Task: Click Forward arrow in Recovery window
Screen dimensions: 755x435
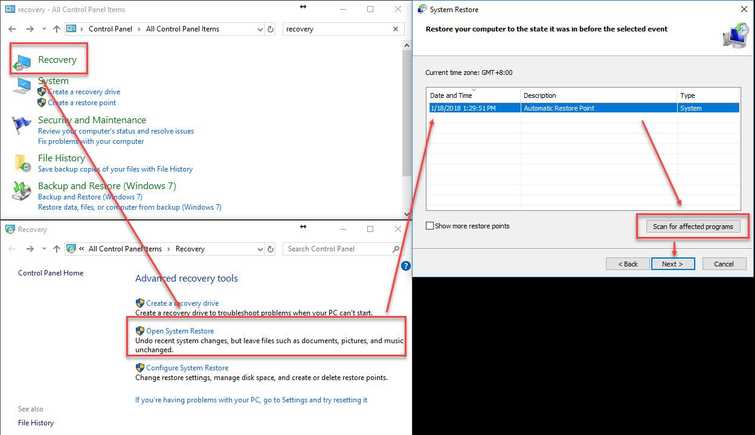Action: click(x=30, y=249)
